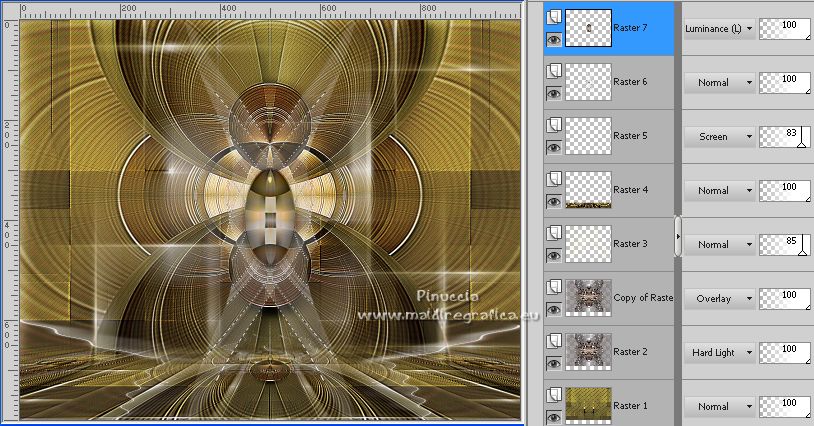Click the Raster 6 layer type icon
Screen dimensions: 814x426
click(x=554, y=71)
